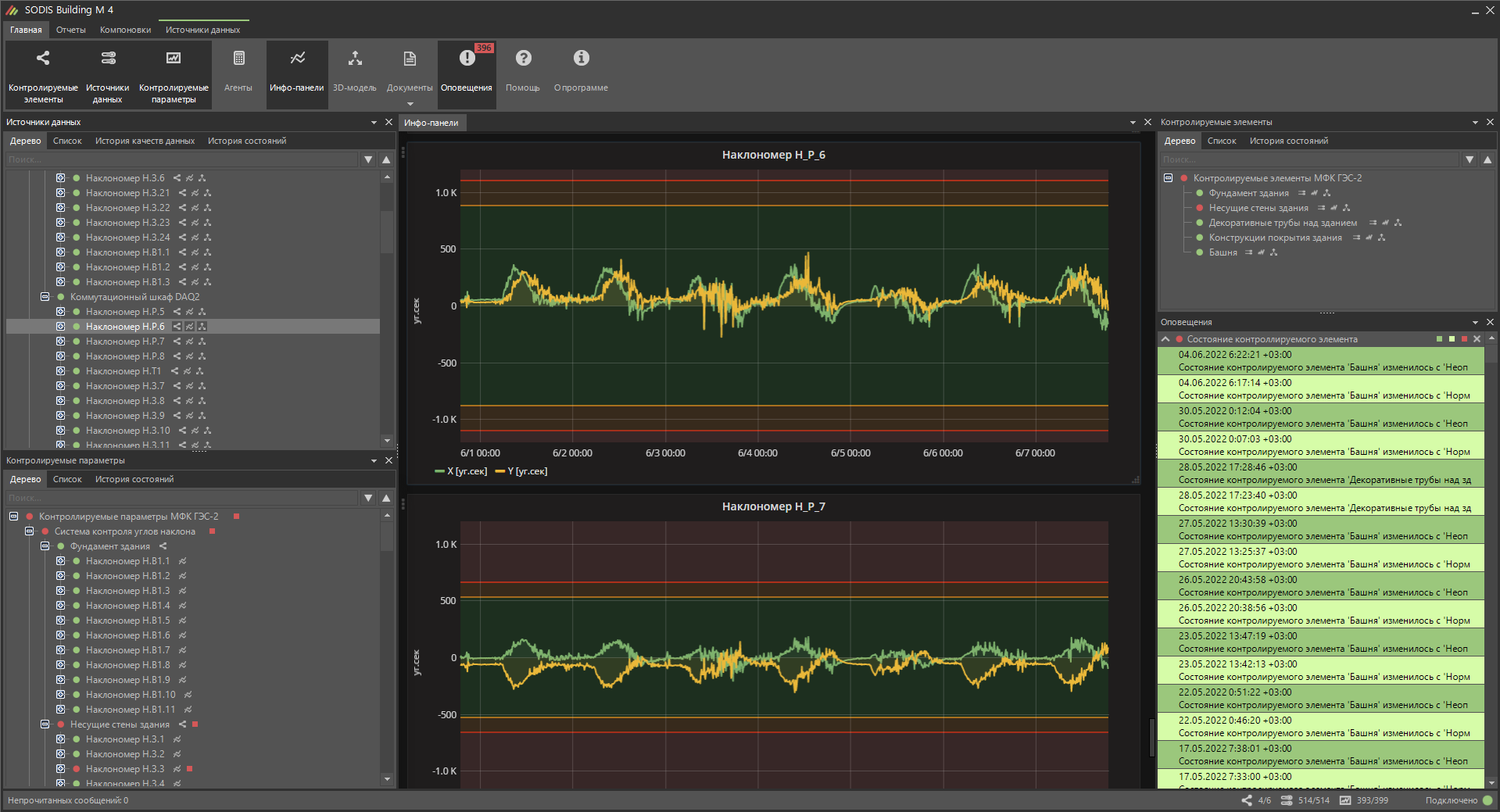Open История состояний tab in Контролируемые элементы

pyautogui.click(x=1288, y=141)
